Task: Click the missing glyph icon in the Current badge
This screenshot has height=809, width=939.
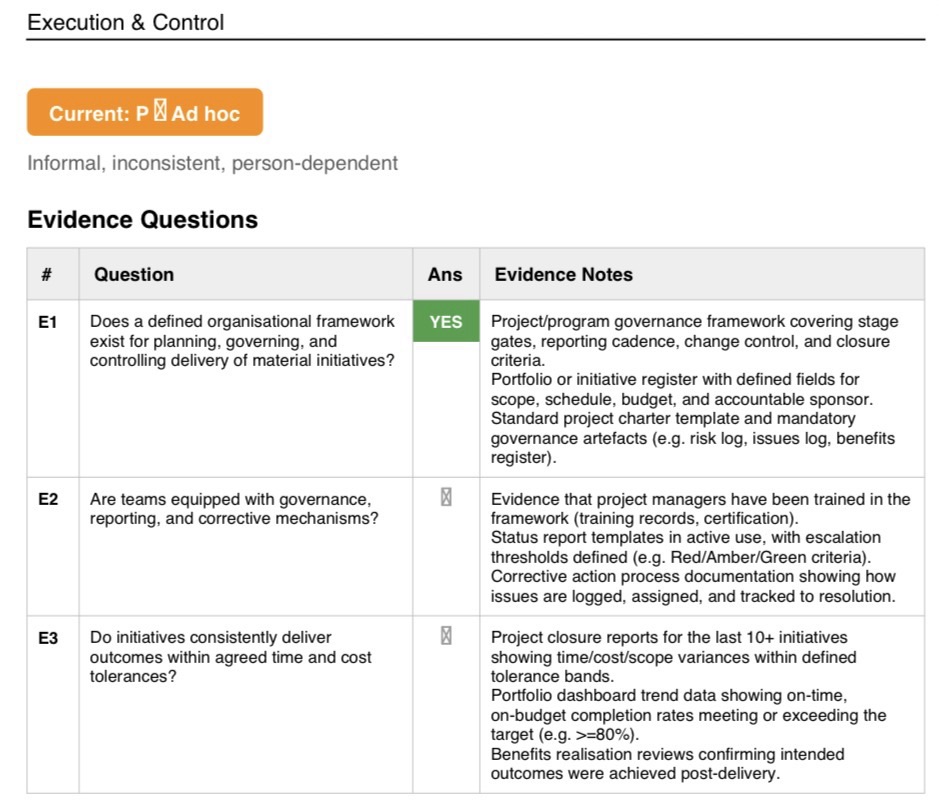Action: (x=160, y=110)
